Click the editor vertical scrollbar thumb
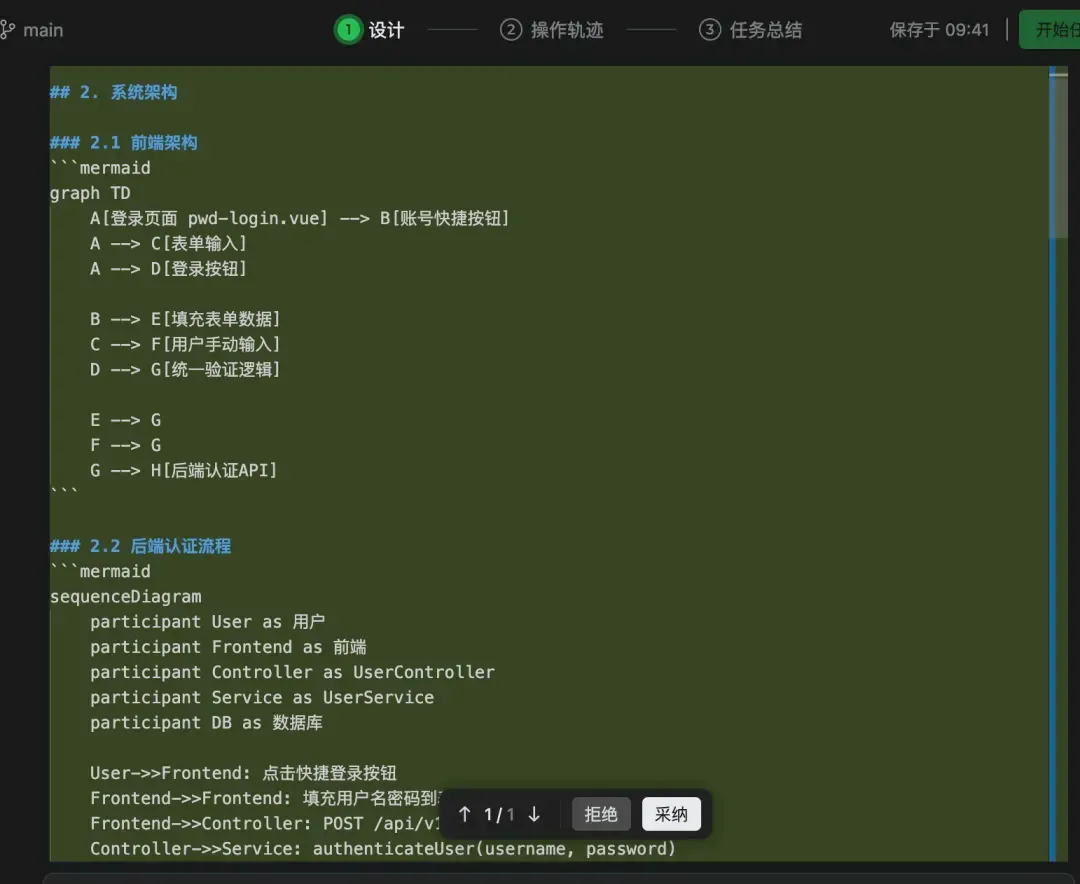Viewport: 1080px width, 884px height. pos(1059,155)
